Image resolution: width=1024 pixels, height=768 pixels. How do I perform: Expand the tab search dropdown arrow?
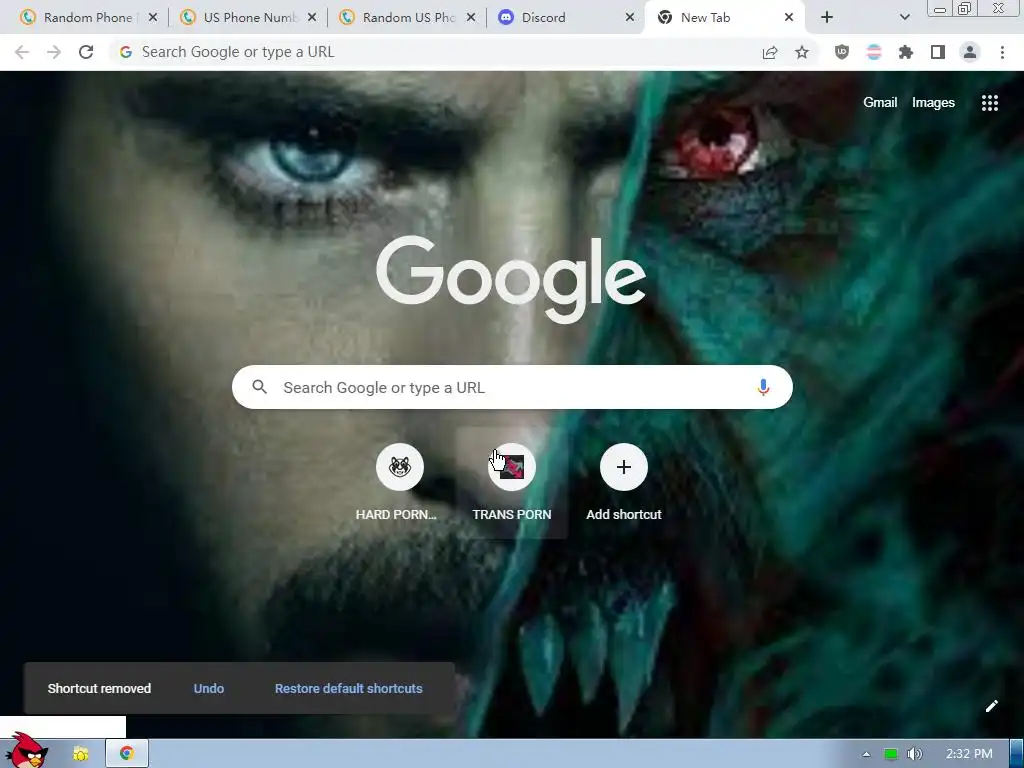904,18
